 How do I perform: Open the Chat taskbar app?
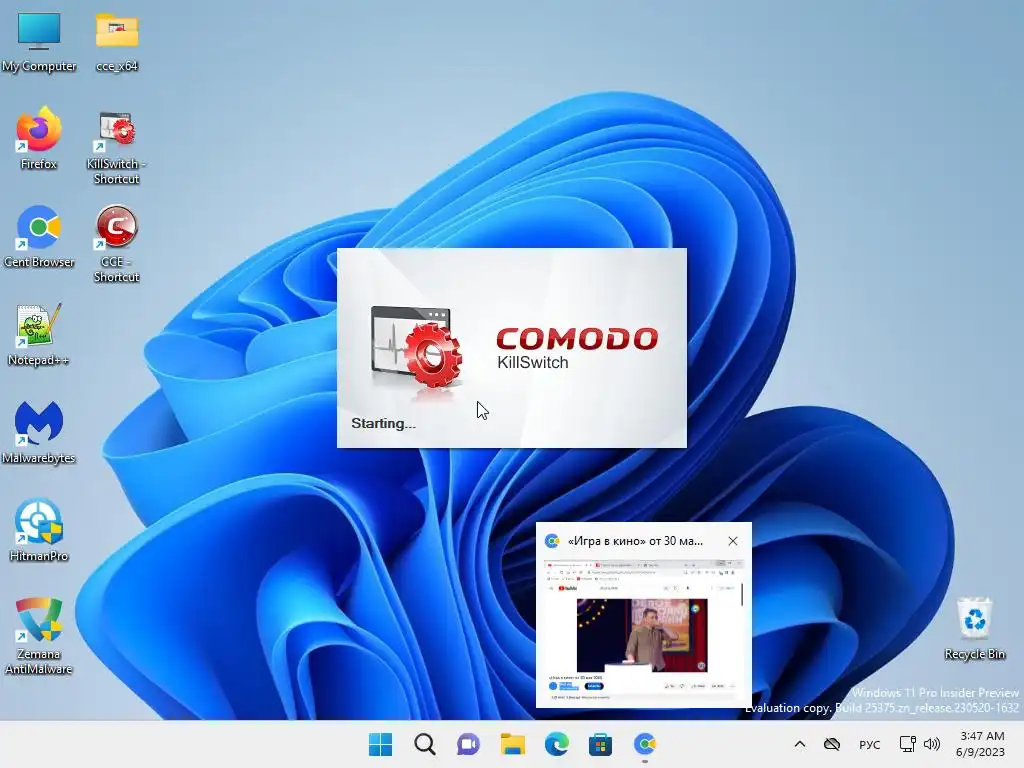click(x=468, y=744)
